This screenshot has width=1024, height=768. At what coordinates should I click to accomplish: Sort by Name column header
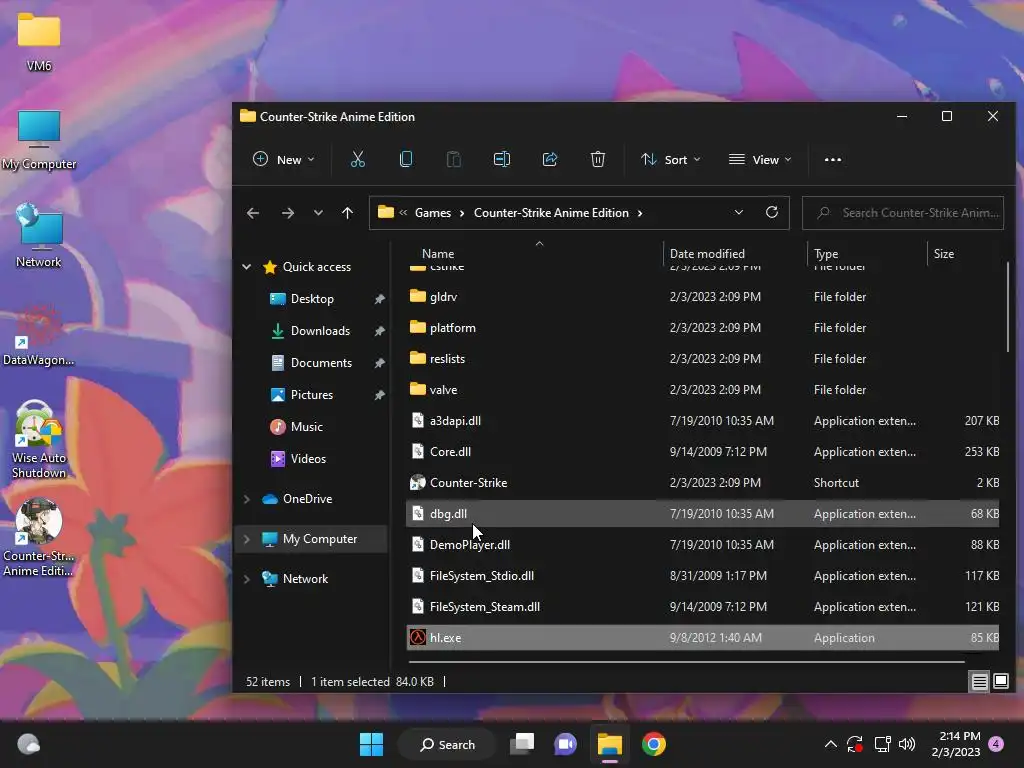[x=438, y=253]
